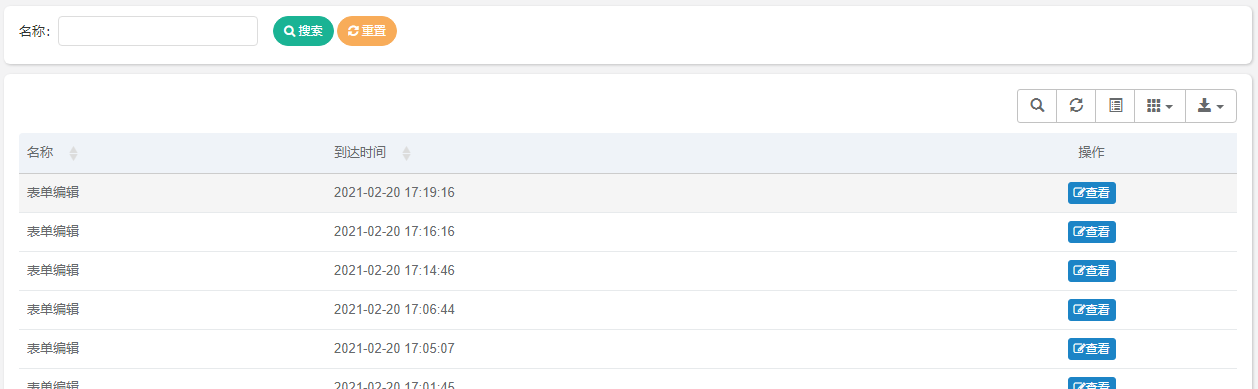Click the 名称 column header
Screen dimensions: 1258x389
40,153
